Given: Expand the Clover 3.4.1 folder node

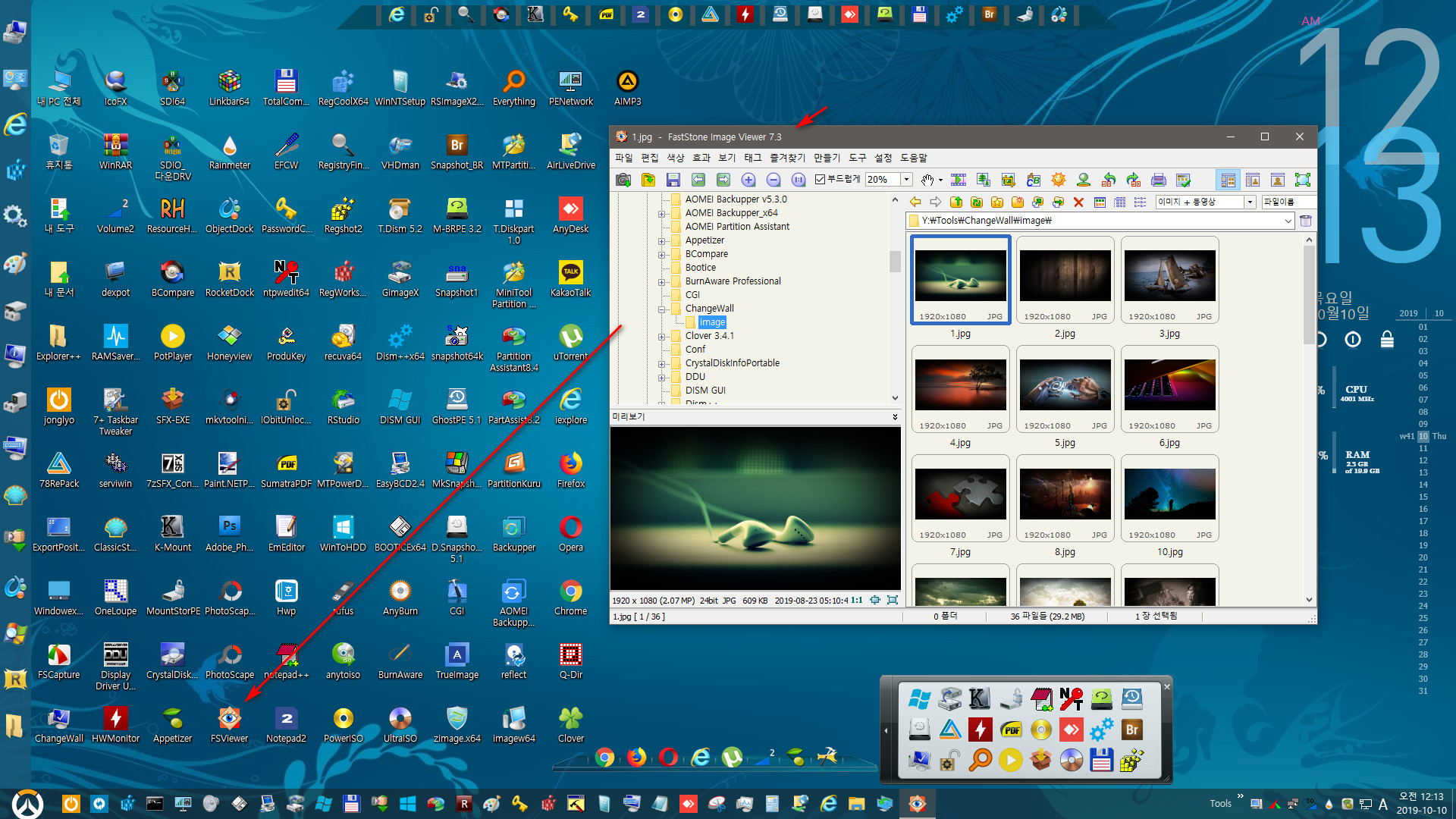Looking at the screenshot, I should tap(661, 337).
